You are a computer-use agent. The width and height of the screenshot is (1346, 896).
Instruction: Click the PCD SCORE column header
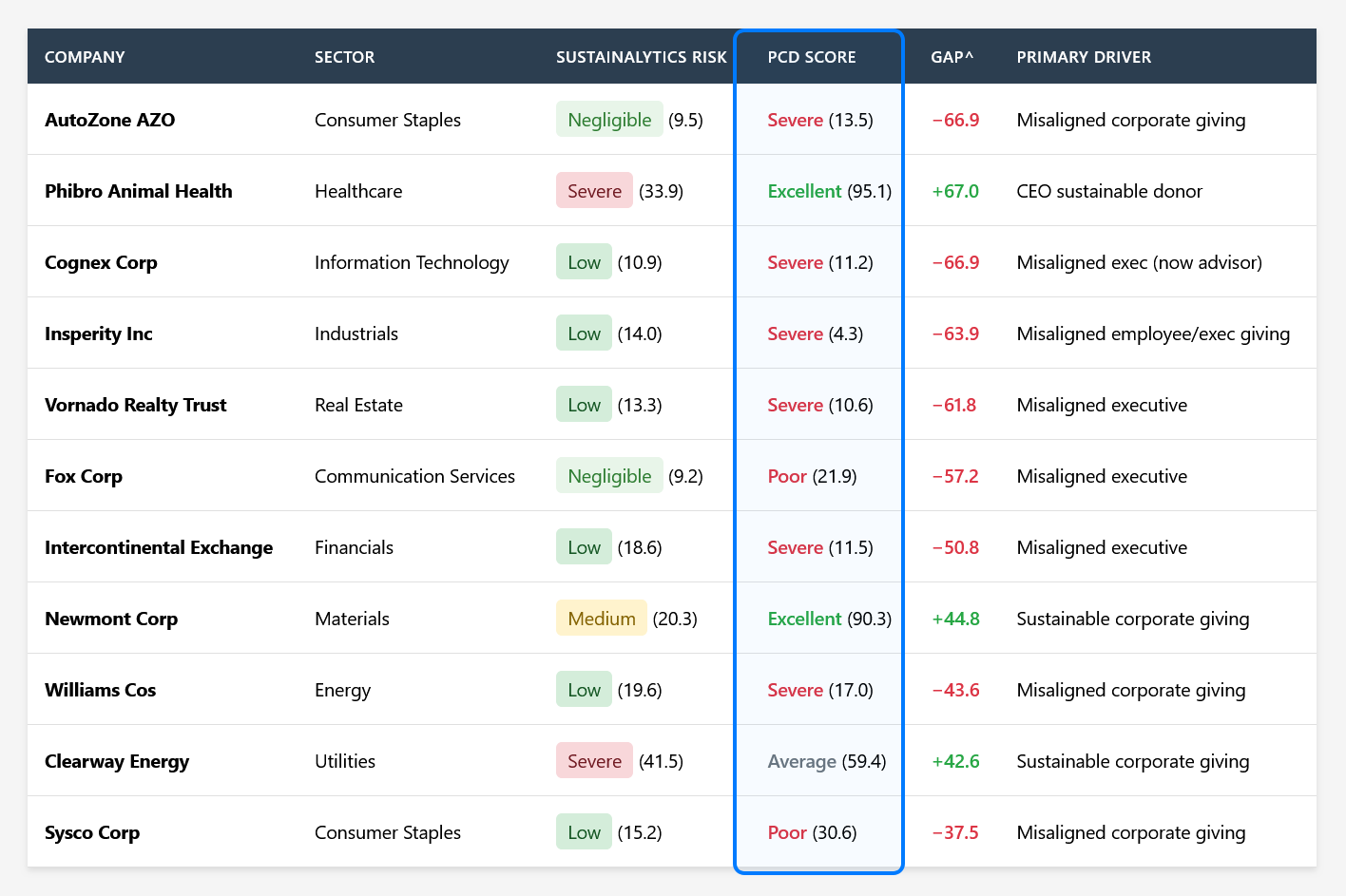(812, 57)
